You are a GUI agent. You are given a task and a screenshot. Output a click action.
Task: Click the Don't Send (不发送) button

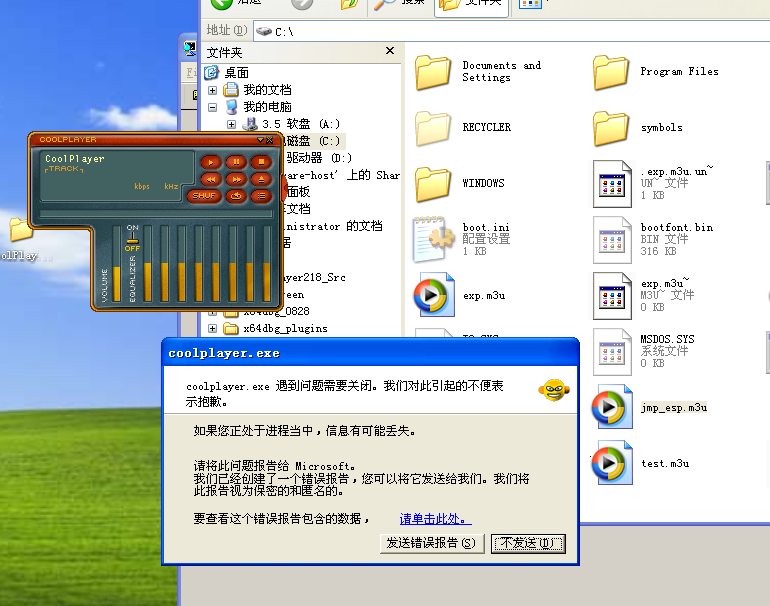(528, 544)
